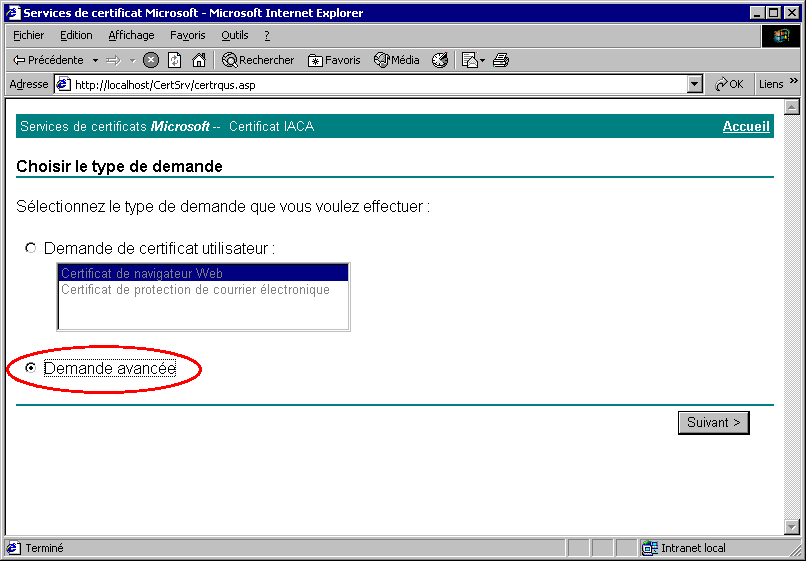Open the Rechercher search pane
The image size is (806, 561).
(258, 60)
